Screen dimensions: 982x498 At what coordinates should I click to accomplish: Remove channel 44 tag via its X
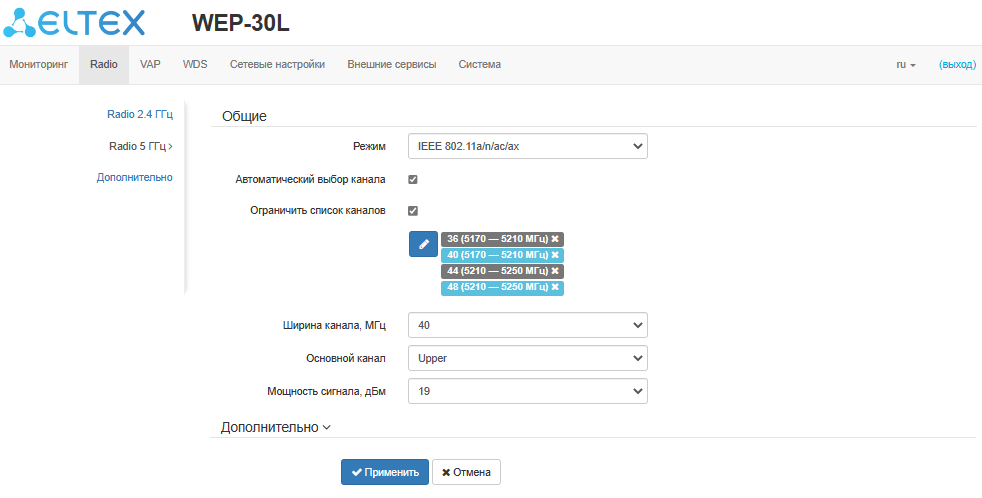pyautogui.click(x=556, y=271)
